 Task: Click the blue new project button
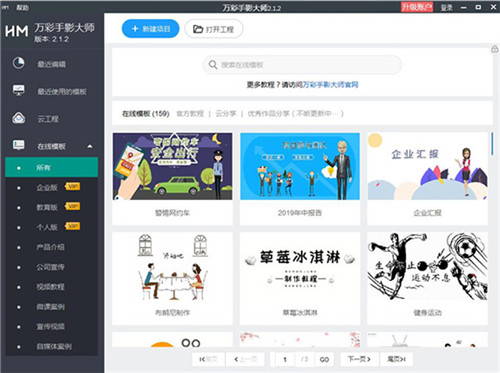click(151, 29)
